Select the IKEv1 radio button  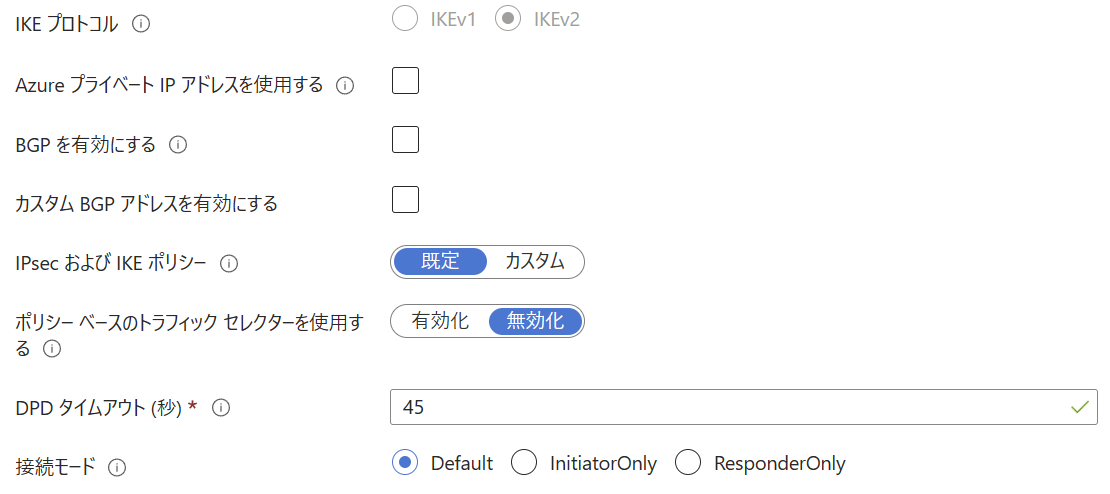[405, 21]
